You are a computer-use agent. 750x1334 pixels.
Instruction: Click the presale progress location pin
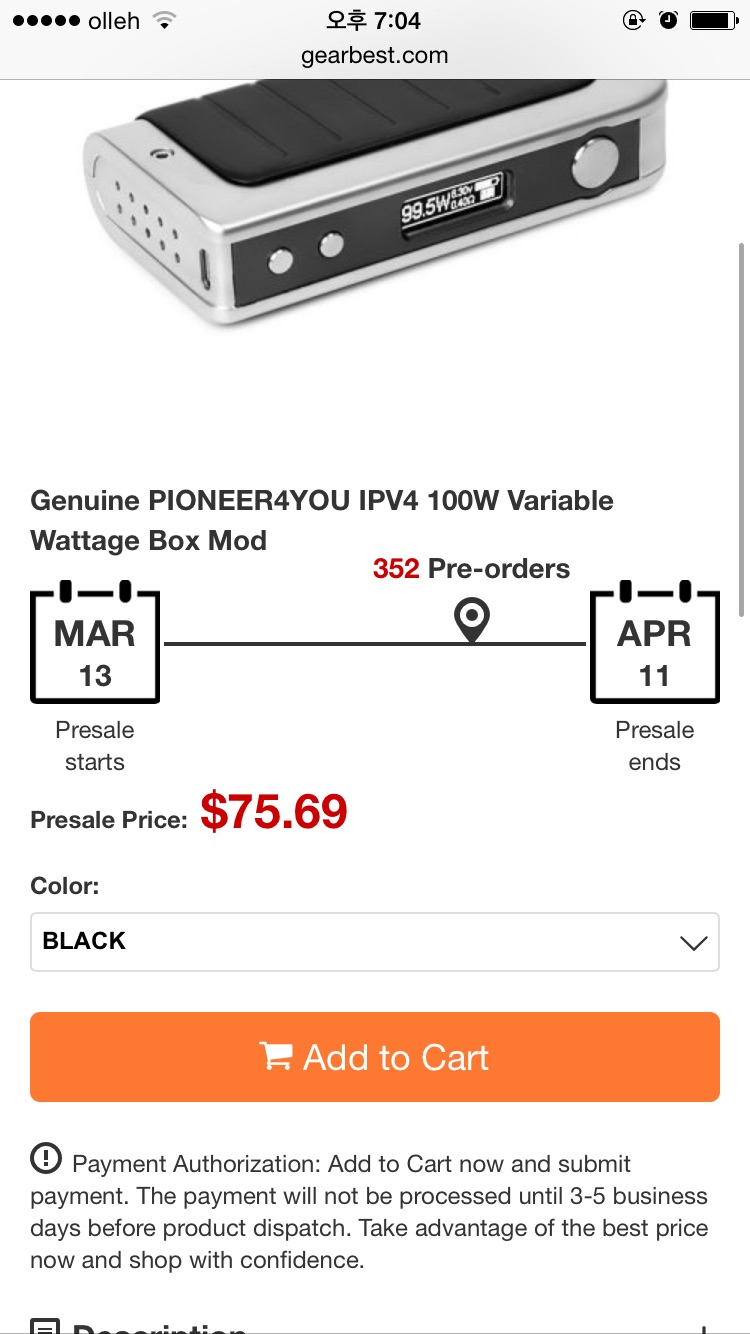[x=471, y=620]
